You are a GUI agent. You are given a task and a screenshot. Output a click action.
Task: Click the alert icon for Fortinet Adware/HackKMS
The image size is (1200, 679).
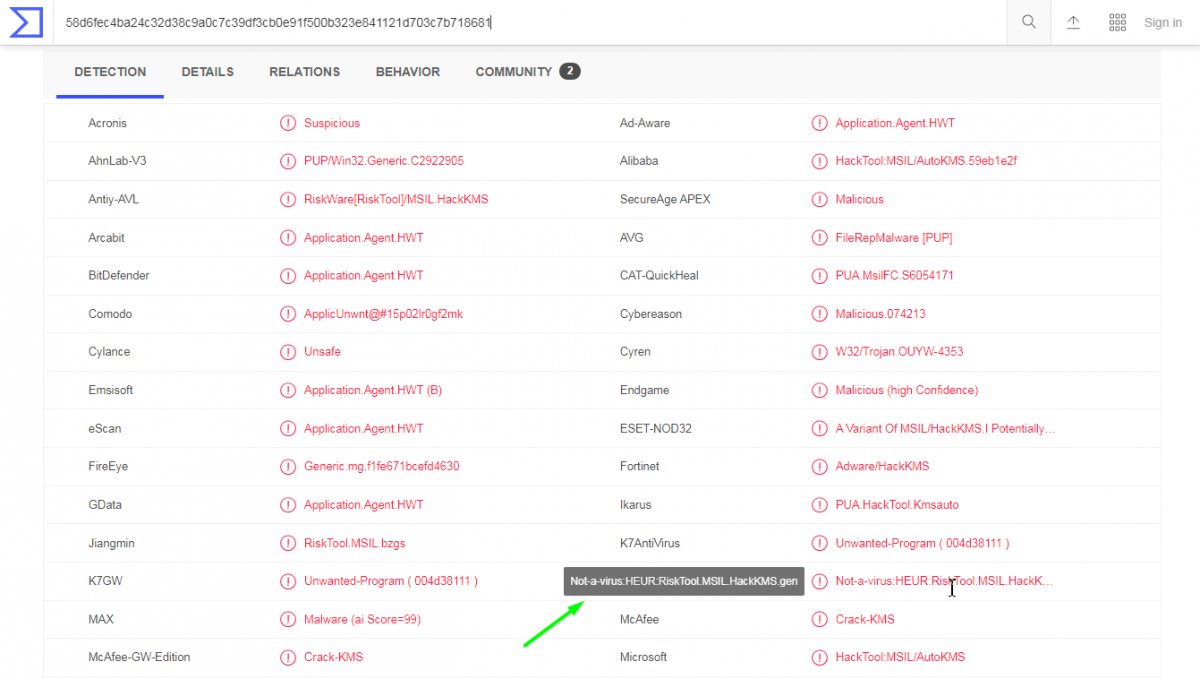[x=820, y=466]
